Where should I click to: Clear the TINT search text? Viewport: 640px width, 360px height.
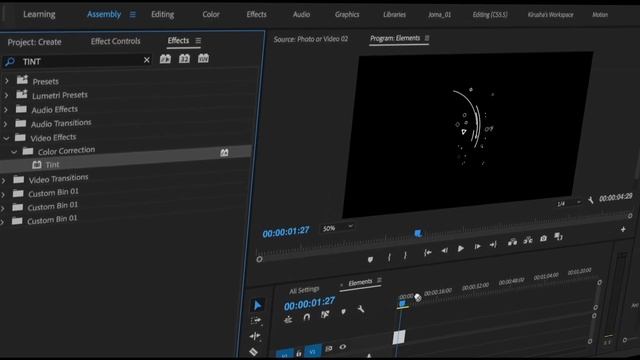pos(147,60)
